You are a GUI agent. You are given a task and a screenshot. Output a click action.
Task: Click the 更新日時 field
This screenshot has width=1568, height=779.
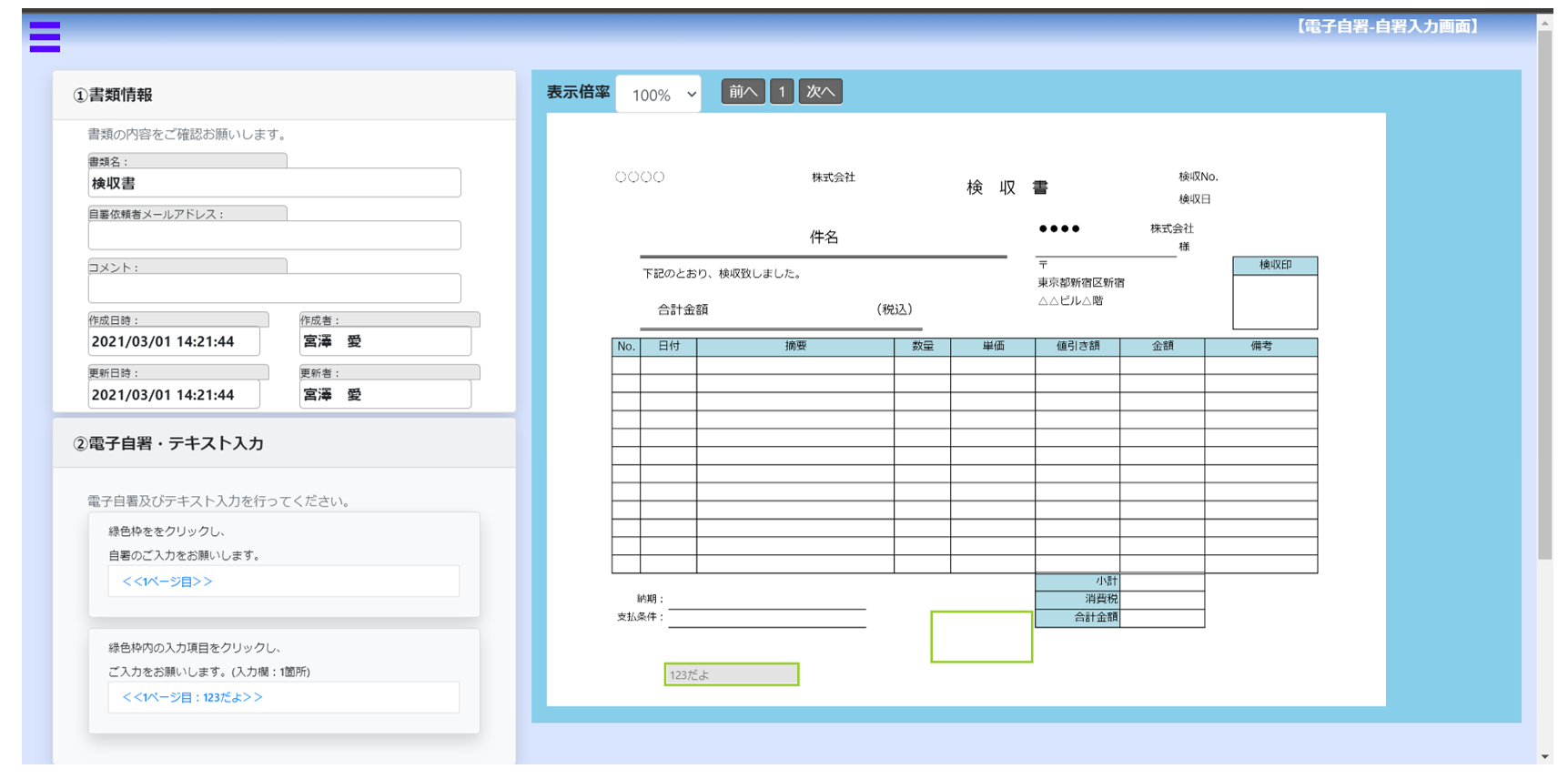point(174,394)
